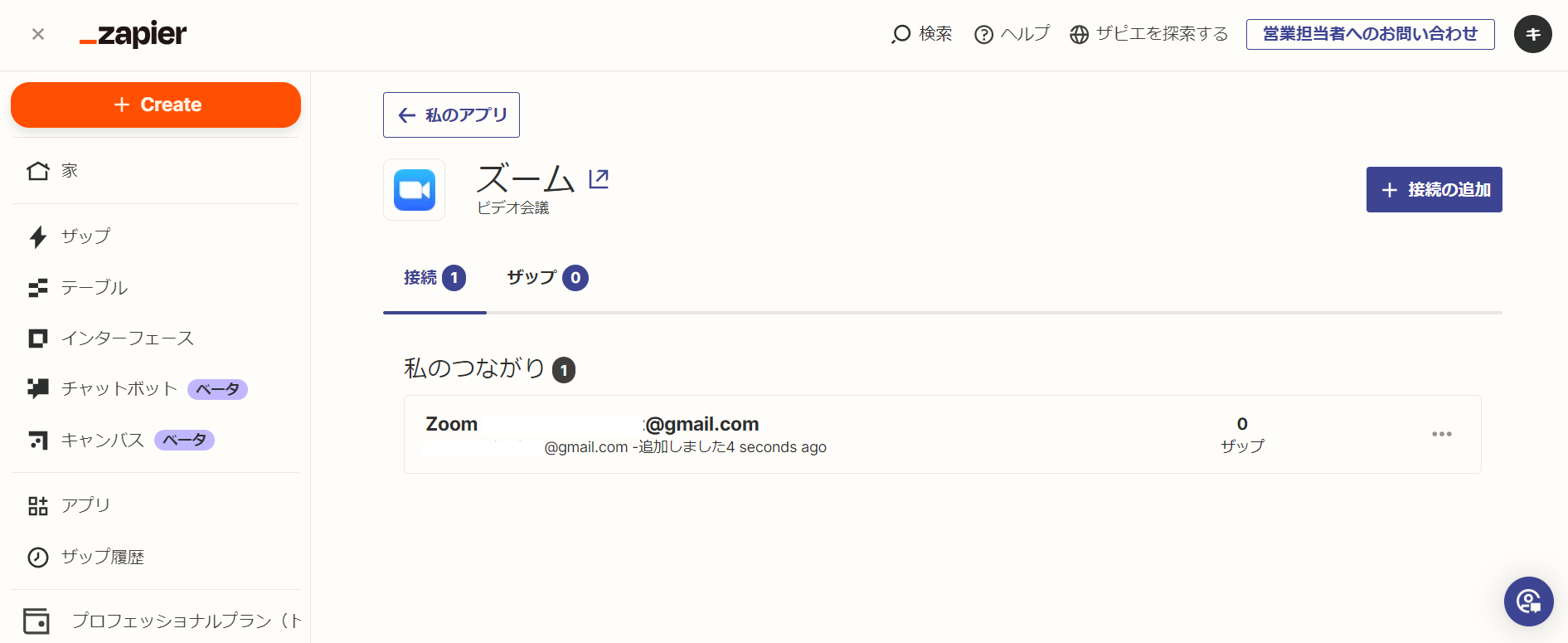Open ザップ履歴 (Zap history) in sidebar
This screenshot has height=643, width=1568.
[x=102, y=557]
